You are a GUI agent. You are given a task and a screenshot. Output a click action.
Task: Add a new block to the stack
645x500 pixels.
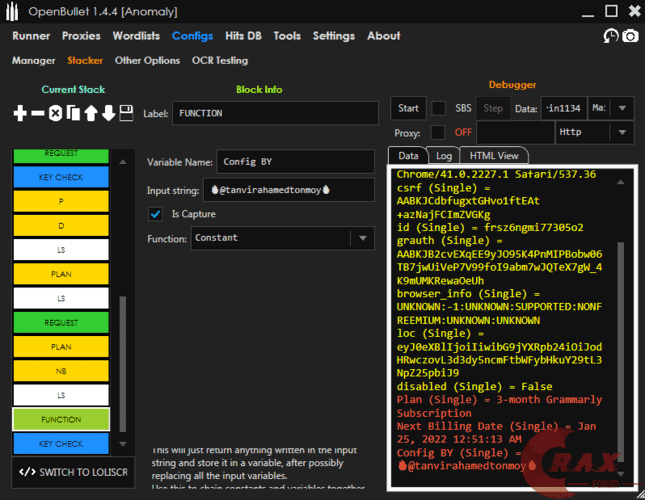point(20,114)
